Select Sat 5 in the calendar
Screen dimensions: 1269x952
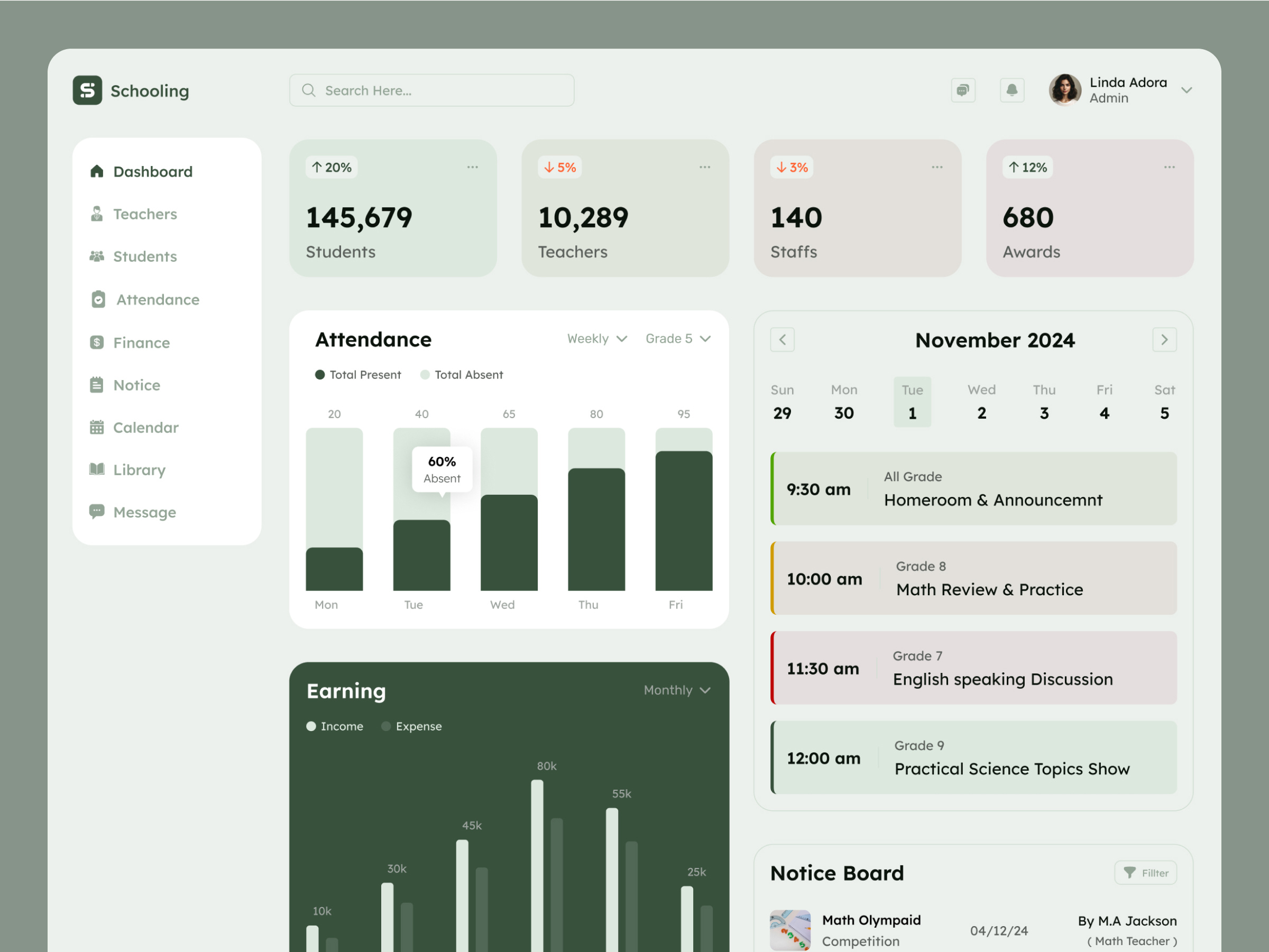click(1165, 402)
